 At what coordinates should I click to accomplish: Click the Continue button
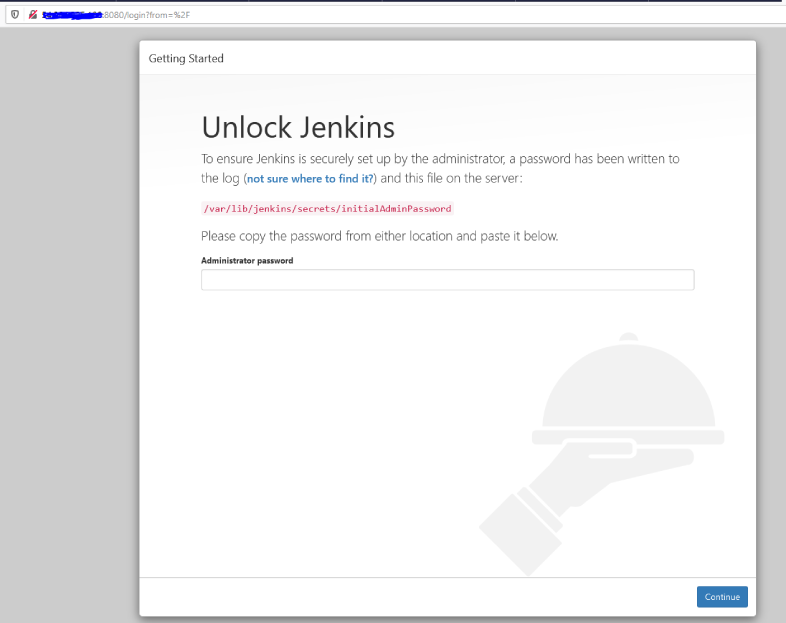pyautogui.click(x=722, y=596)
